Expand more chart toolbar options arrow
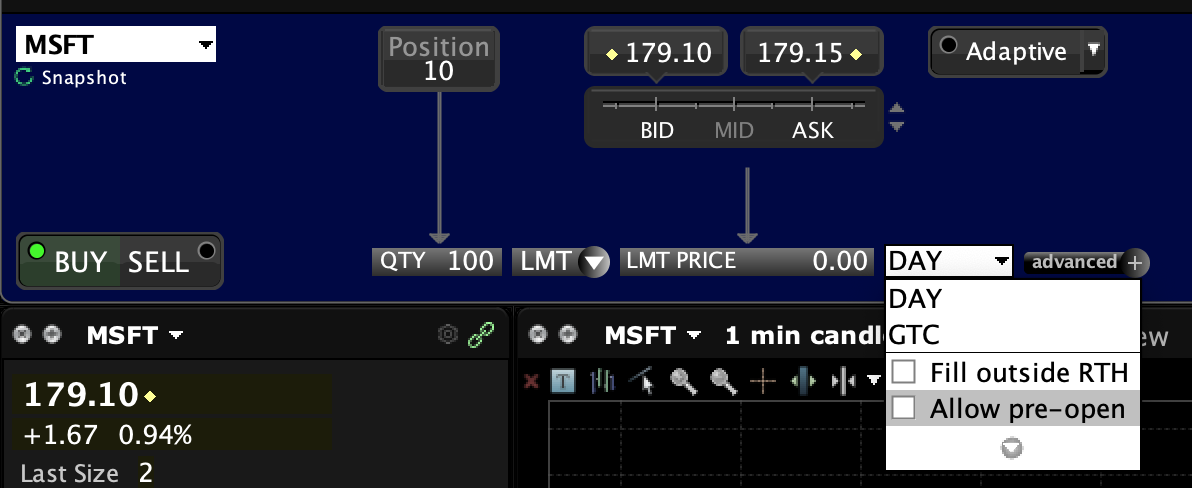 point(873,380)
